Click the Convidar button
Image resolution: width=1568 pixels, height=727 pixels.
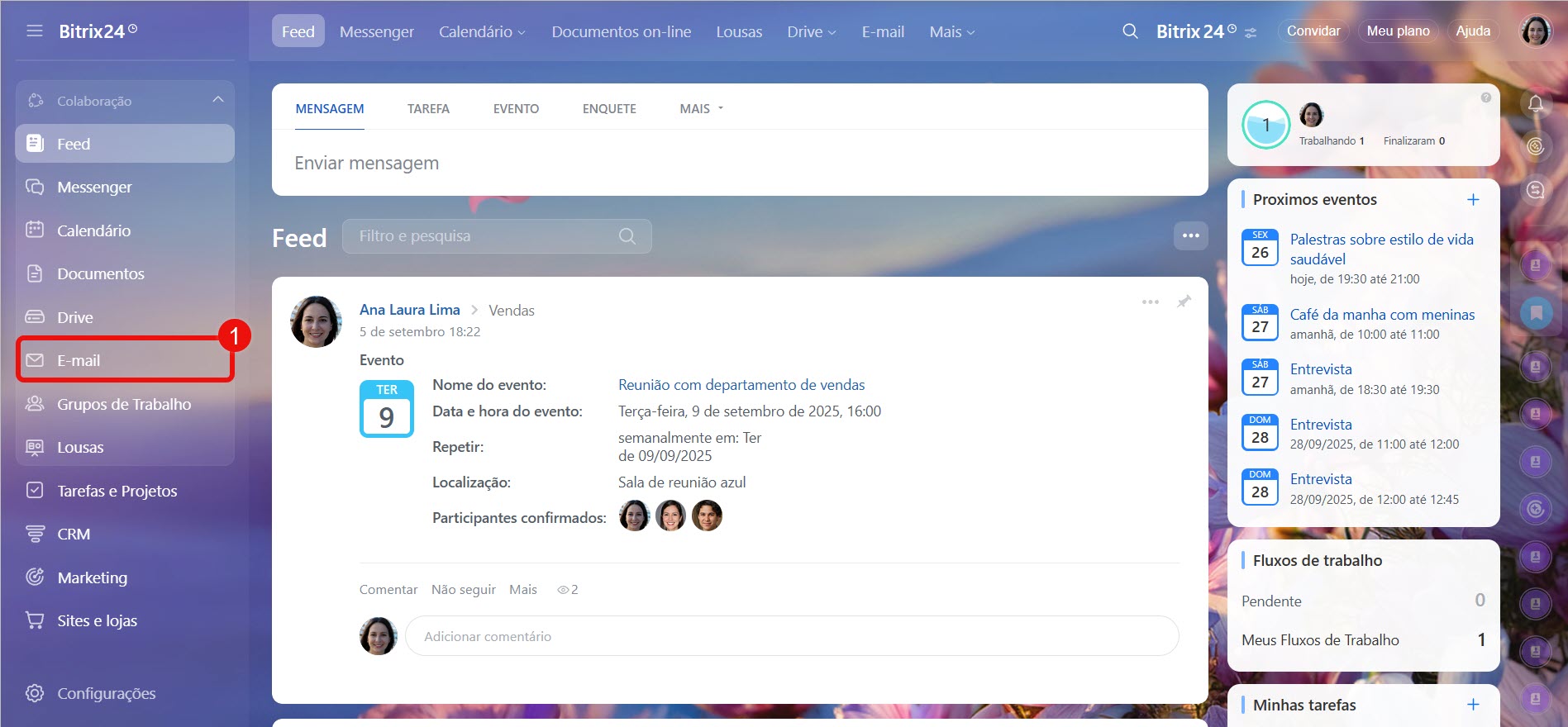pyautogui.click(x=1313, y=31)
